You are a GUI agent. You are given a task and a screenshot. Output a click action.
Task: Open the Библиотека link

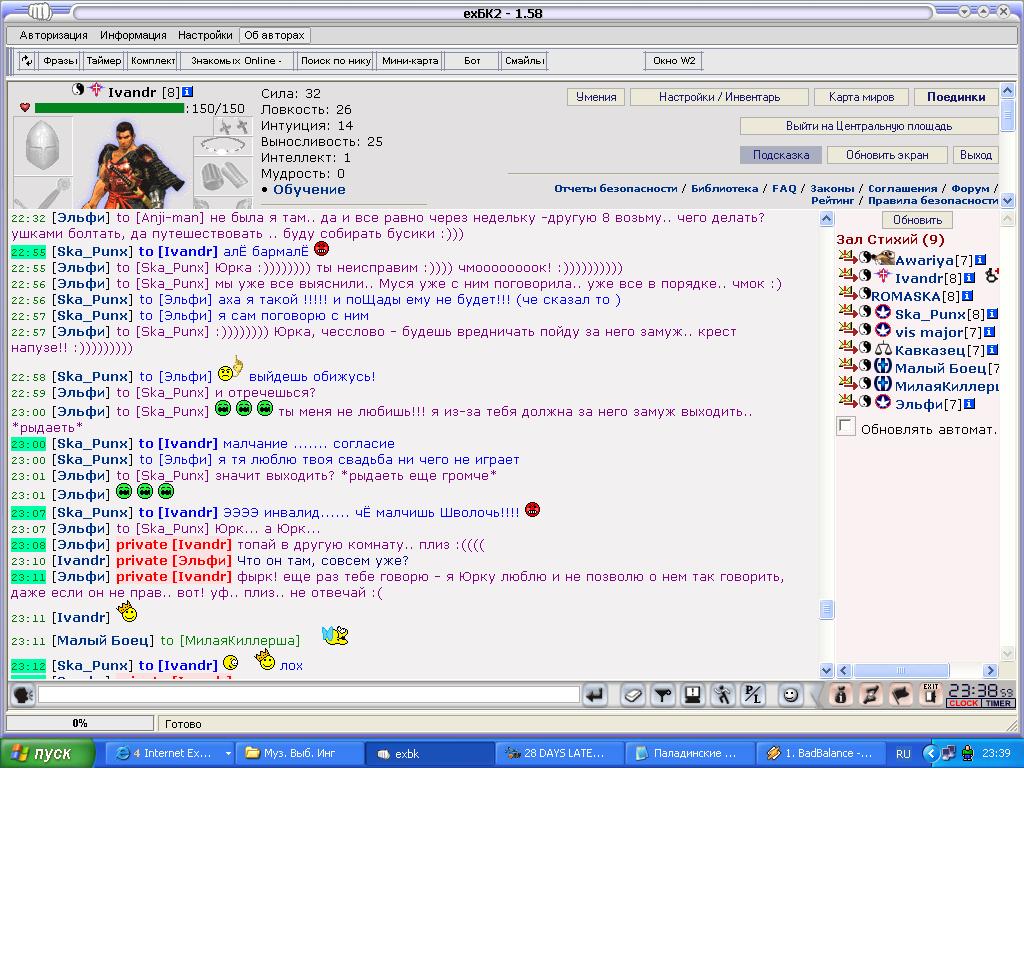(x=724, y=188)
